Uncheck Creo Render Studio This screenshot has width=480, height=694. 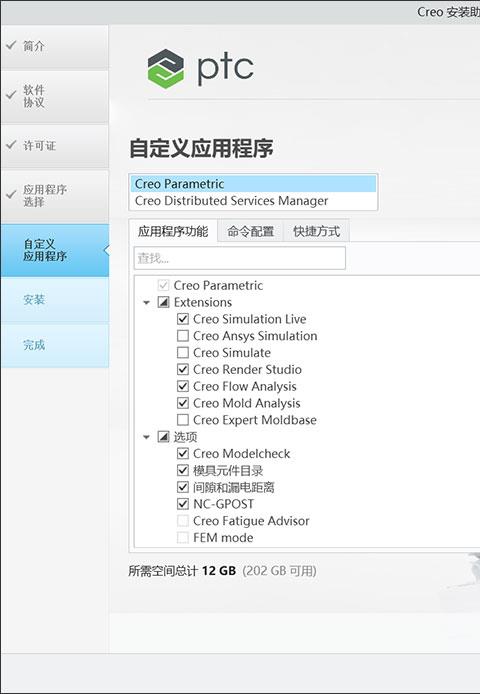point(183,370)
